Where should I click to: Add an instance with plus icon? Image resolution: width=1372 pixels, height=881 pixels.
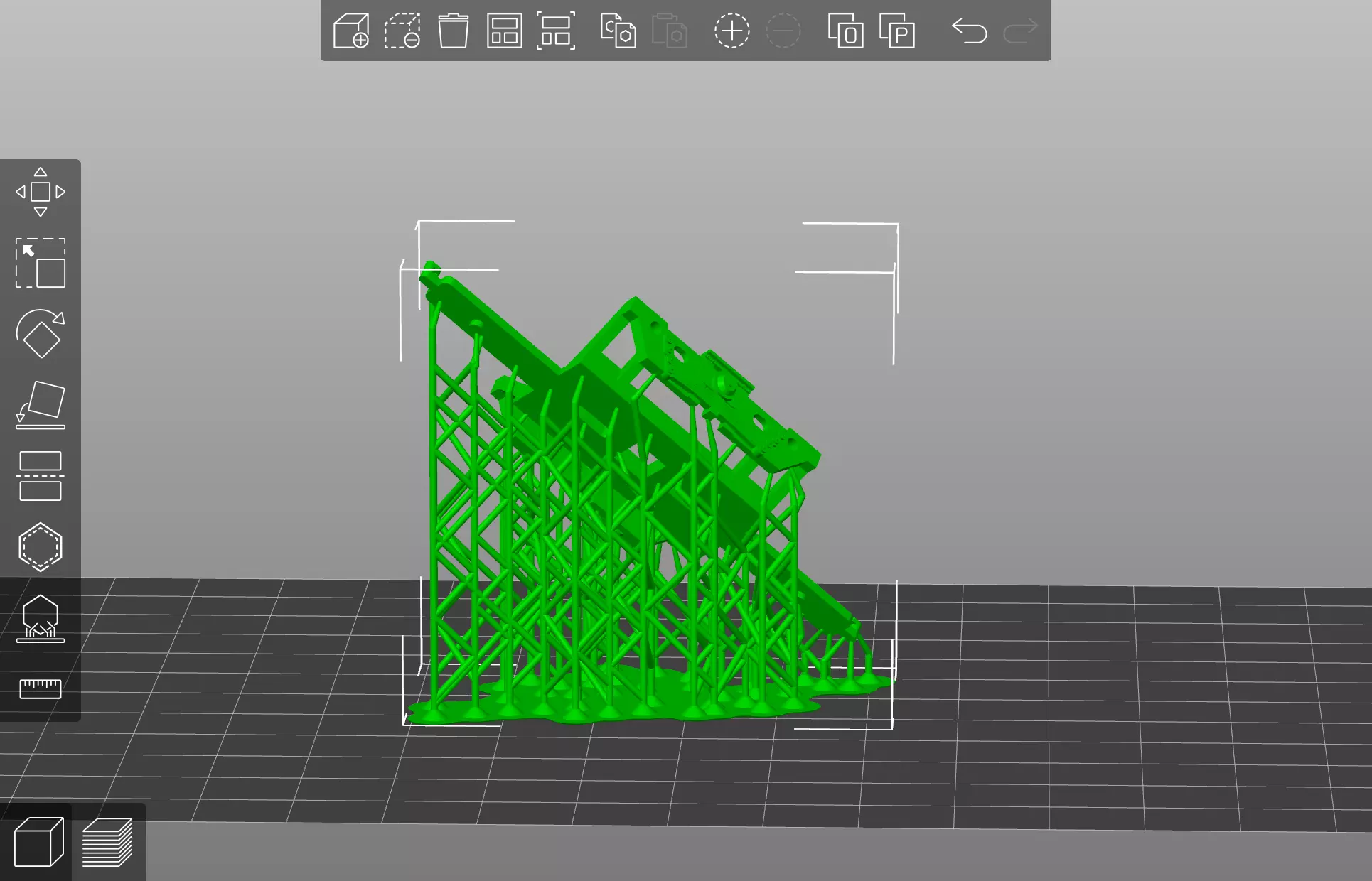click(731, 31)
